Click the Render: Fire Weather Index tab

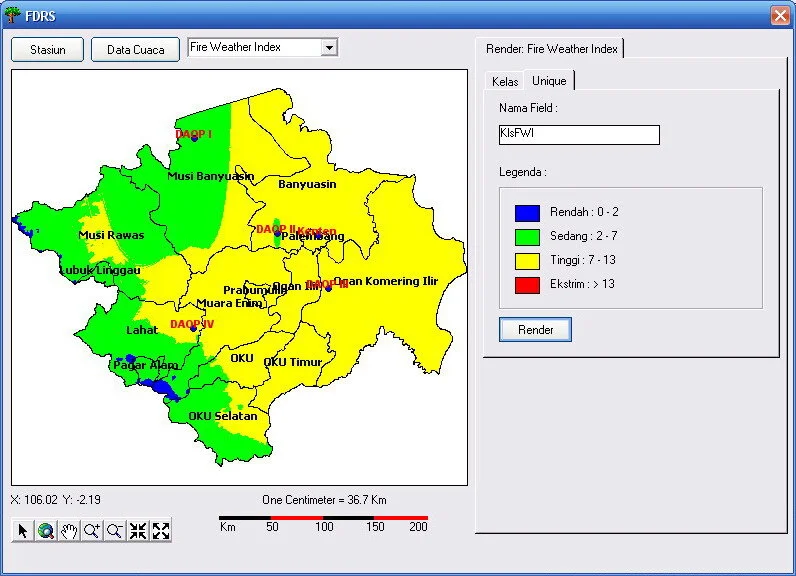pyautogui.click(x=551, y=49)
